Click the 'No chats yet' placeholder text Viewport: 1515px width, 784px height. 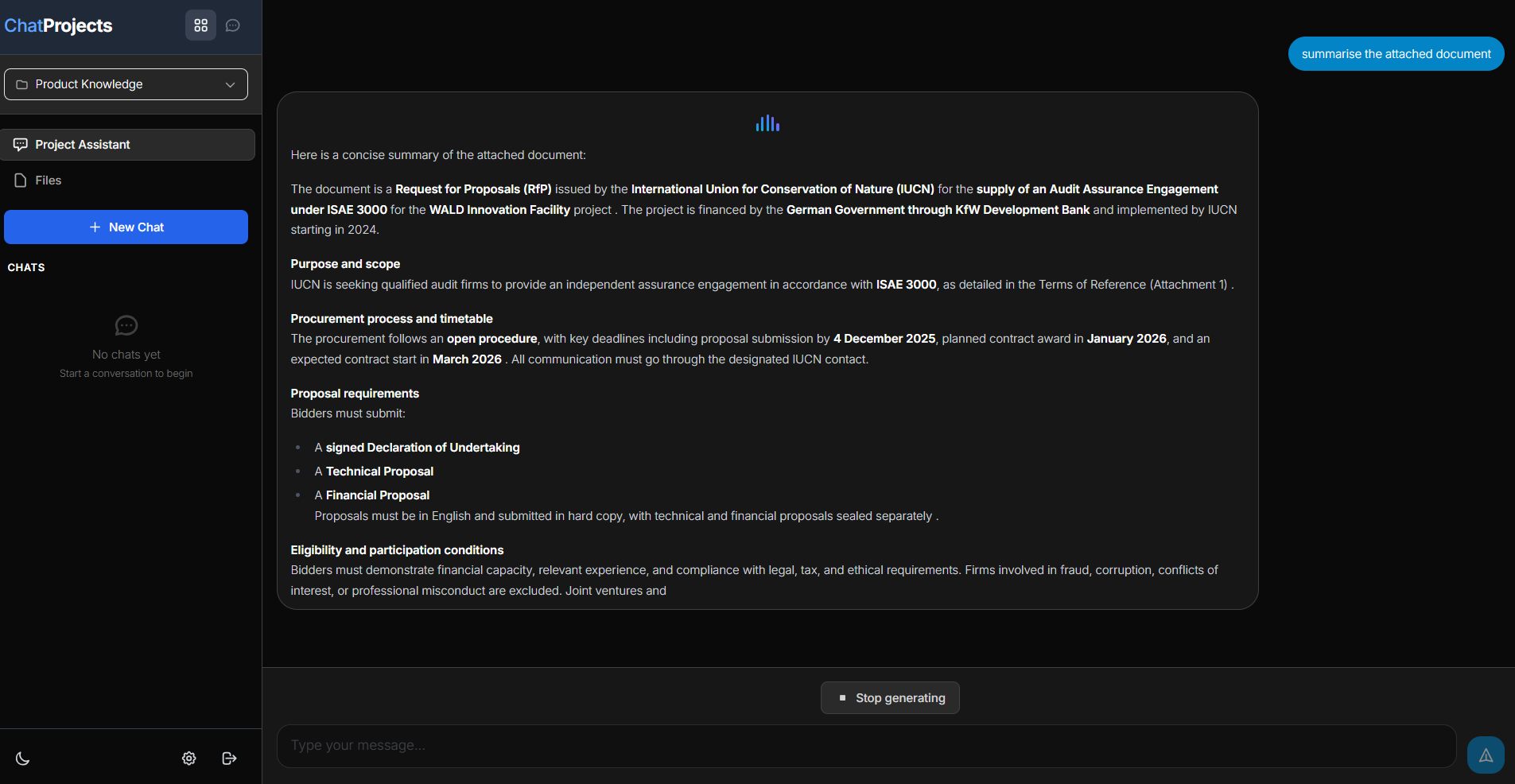tap(126, 355)
